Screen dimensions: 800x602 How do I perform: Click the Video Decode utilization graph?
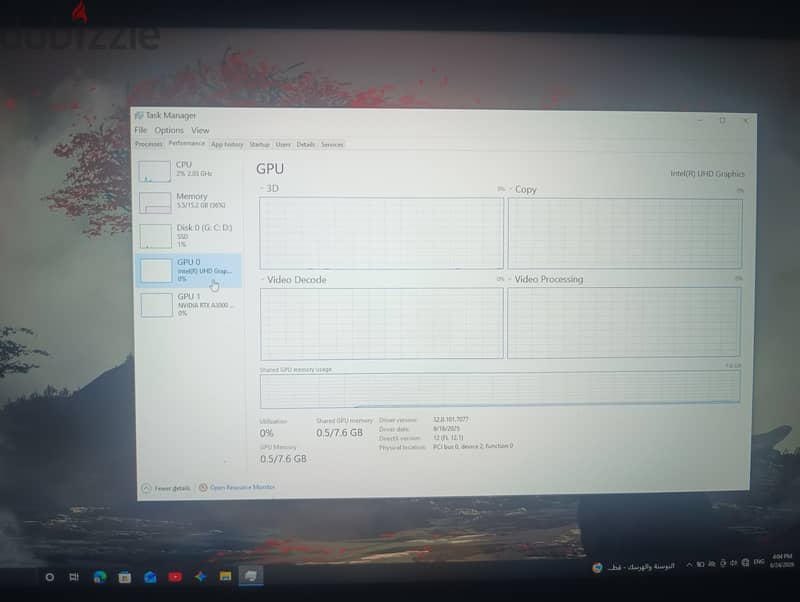click(x=382, y=323)
